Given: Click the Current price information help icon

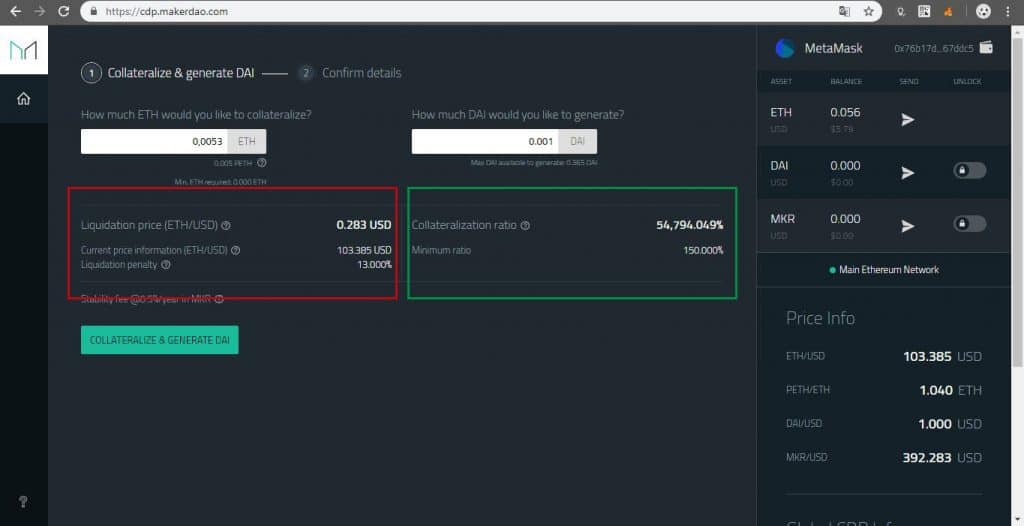Looking at the screenshot, I should click(x=236, y=250).
